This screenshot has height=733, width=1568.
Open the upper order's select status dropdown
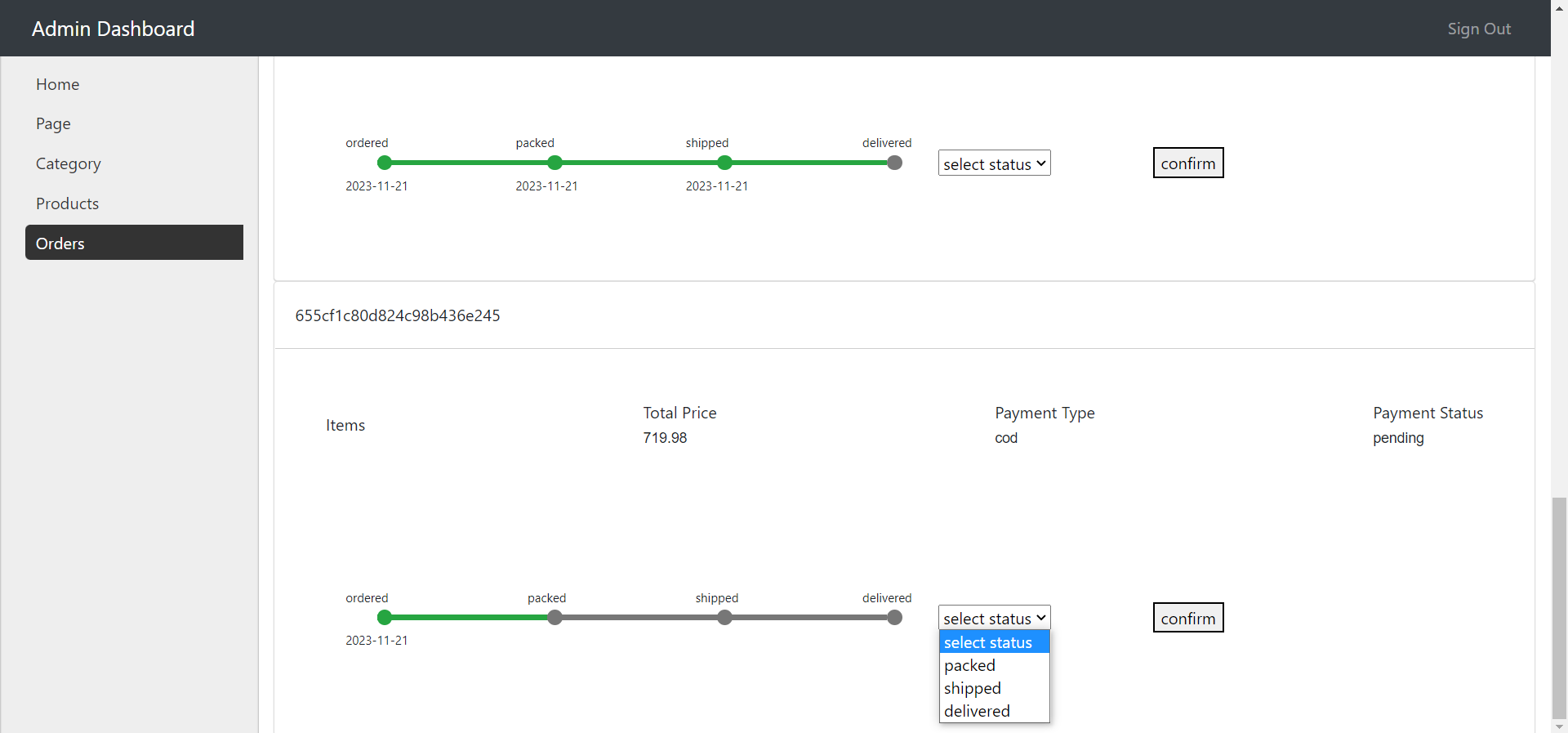click(x=994, y=163)
